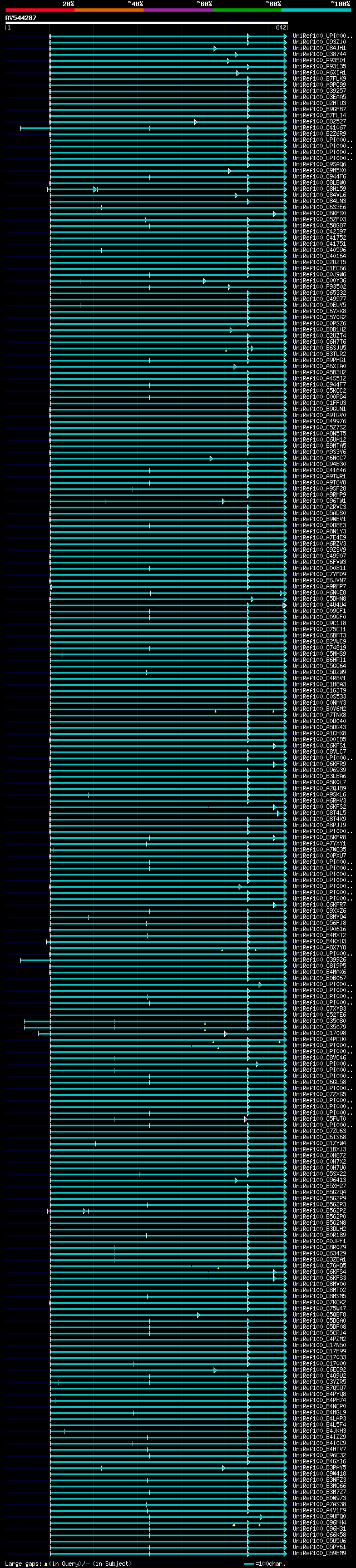This screenshot has width=356, height=1568.
Task: Open hit UniRef100_Q93ZJ0
Action: coord(319,42)
